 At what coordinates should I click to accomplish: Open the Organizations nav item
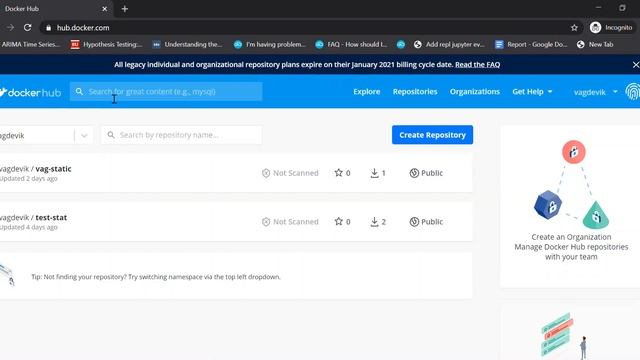475,92
